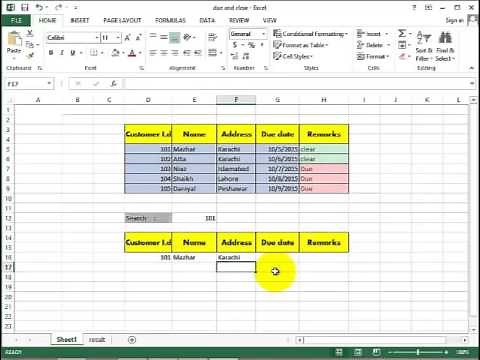The height and width of the screenshot is (360, 480).
Task: Click the Paste clipboard icon
Action: (14, 39)
